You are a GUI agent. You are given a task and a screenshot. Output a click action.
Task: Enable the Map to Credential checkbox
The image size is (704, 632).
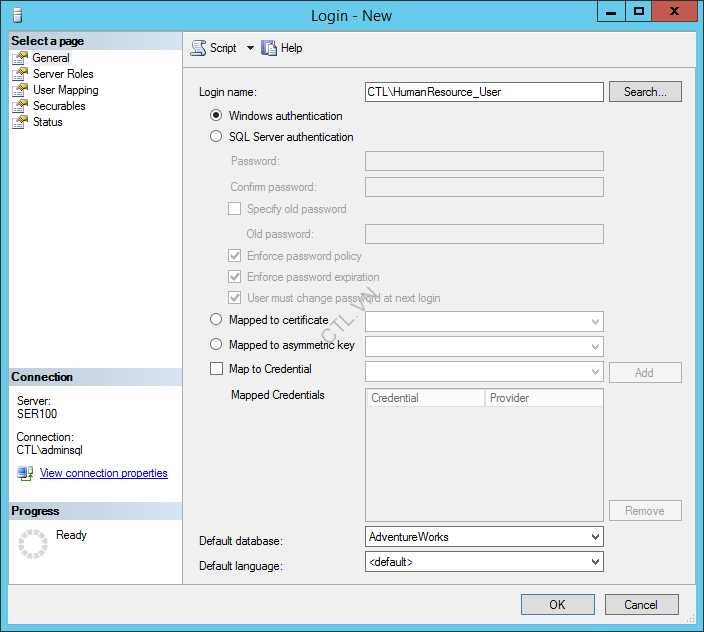coord(216,369)
